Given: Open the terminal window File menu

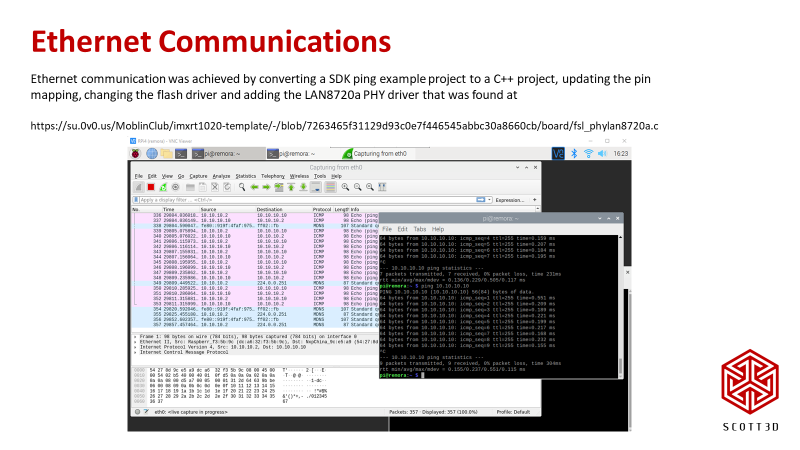Looking at the screenshot, I should (387, 229).
